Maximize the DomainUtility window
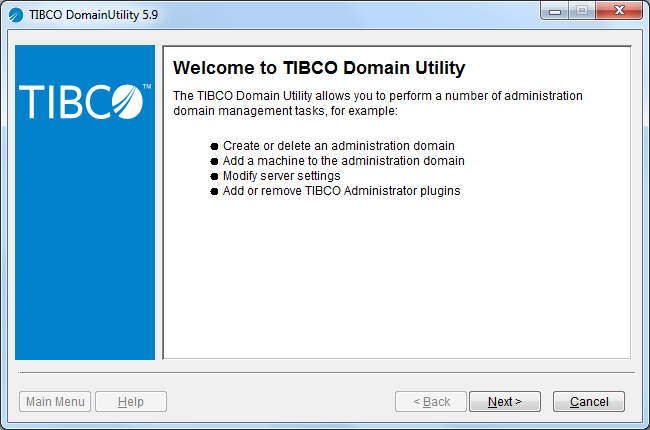The width and height of the screenshot is (650, 430). pyautogui.click(x=582, y=11)
